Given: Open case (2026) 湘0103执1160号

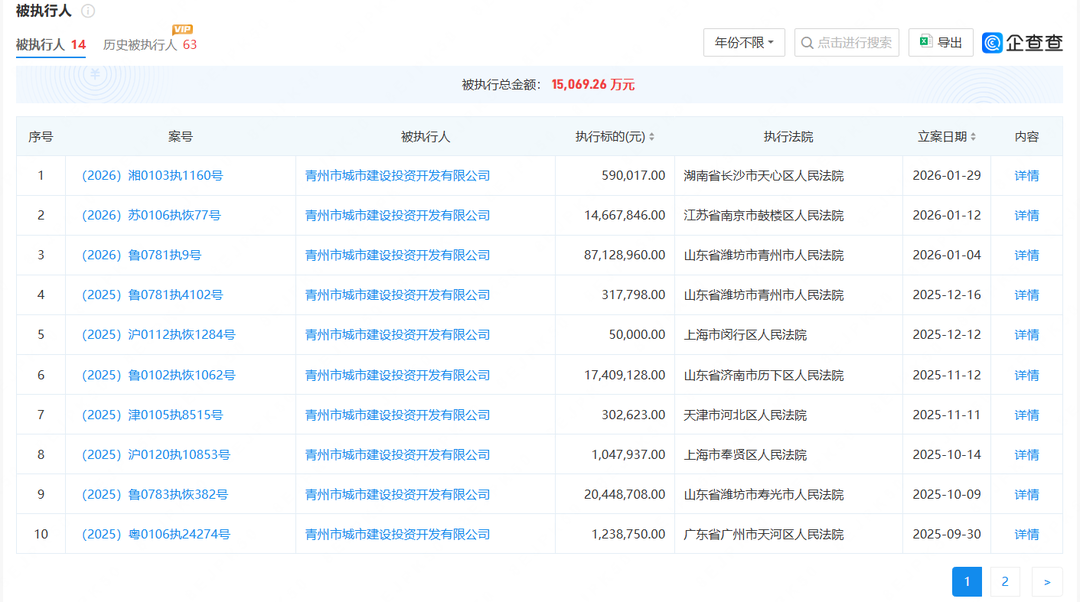Looking at the screenshot, I should (x=152, y=176).
